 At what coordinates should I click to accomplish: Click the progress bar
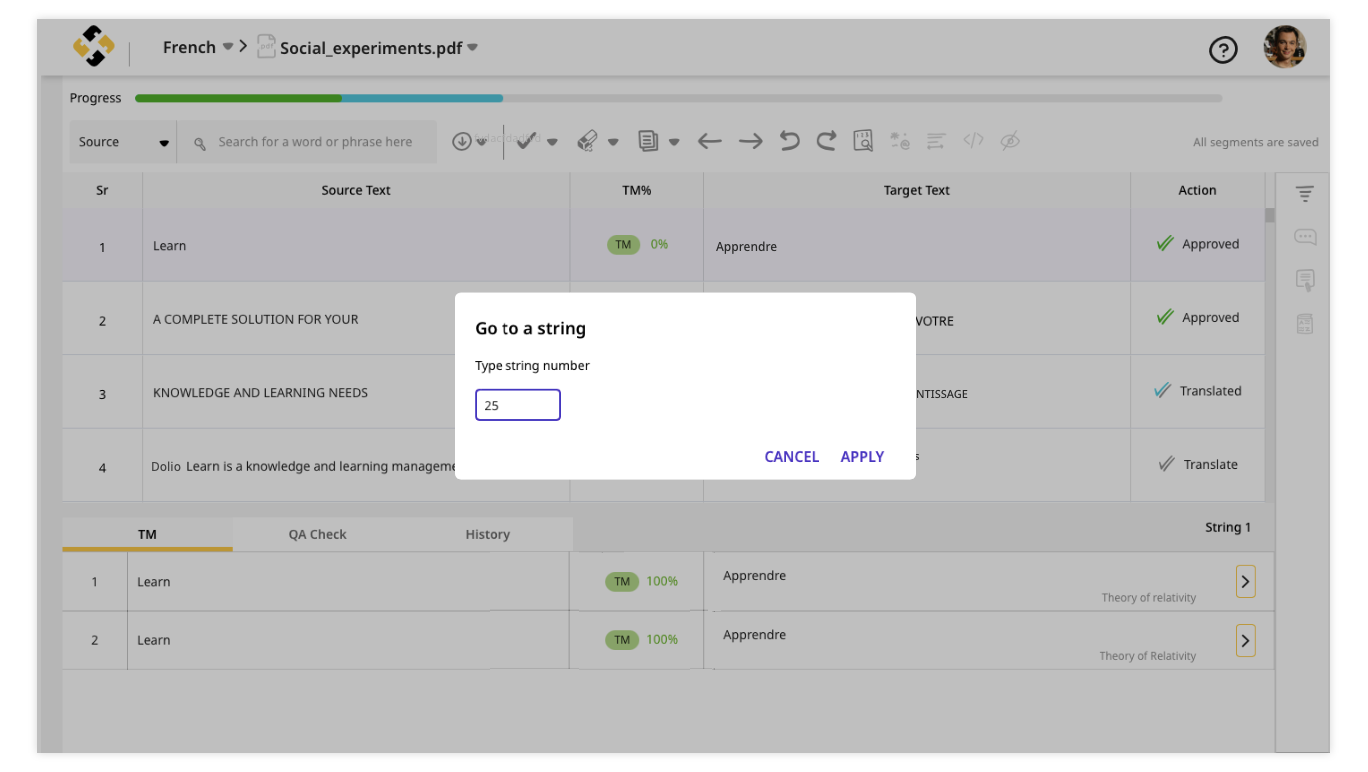point(678,98)
